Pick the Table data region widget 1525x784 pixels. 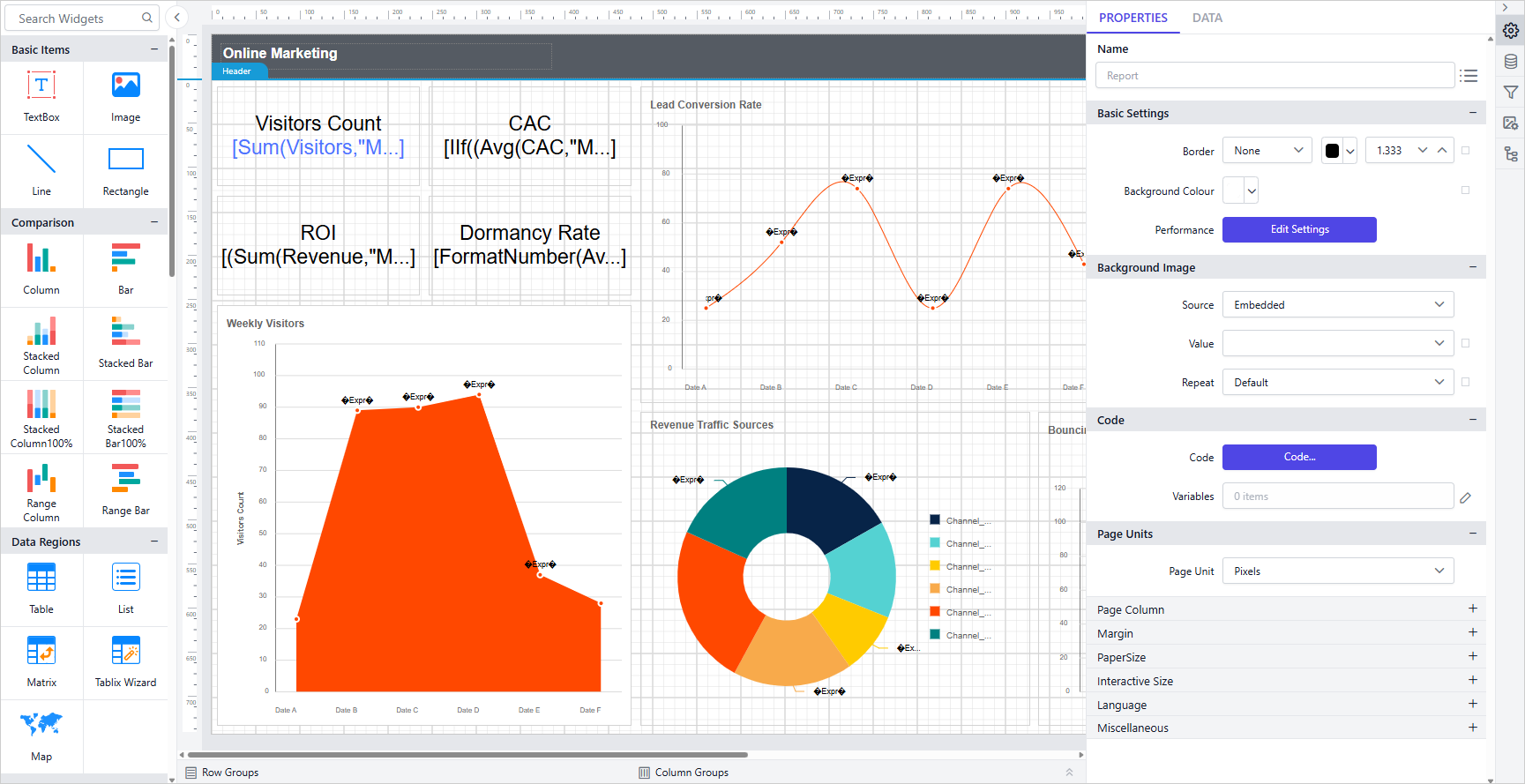tap(41, 589)
